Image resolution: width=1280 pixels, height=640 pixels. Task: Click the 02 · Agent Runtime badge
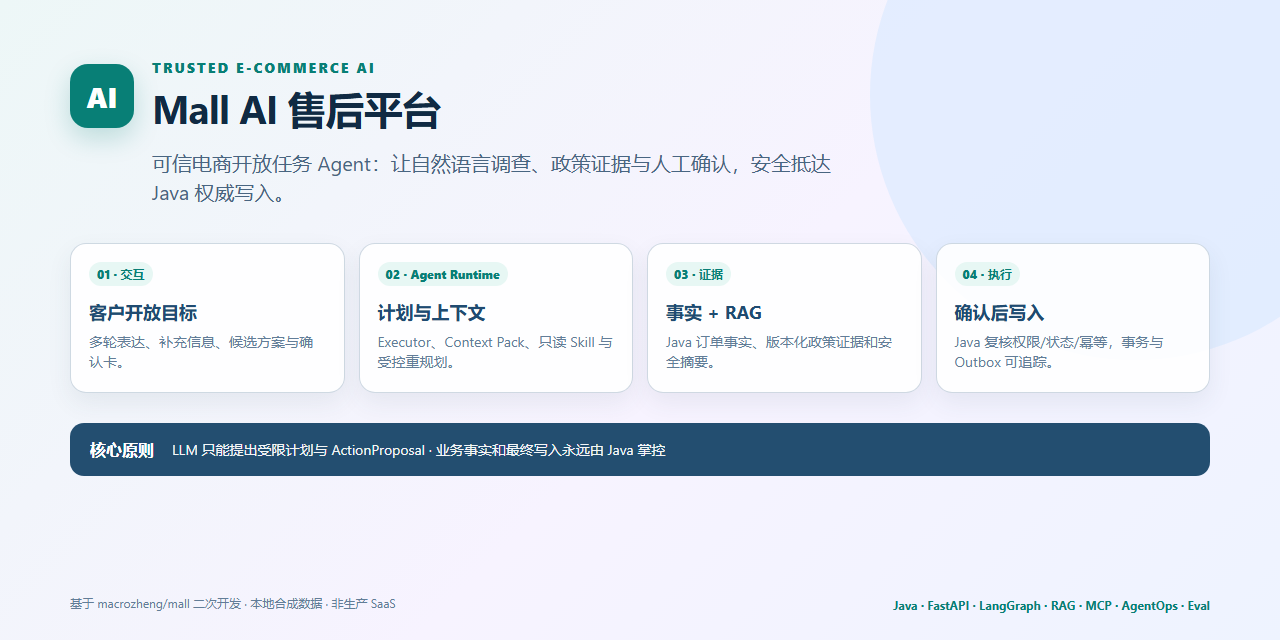443,274
